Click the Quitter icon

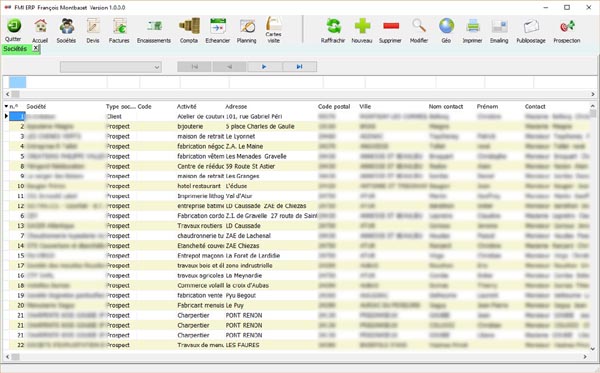click(14, 26)
